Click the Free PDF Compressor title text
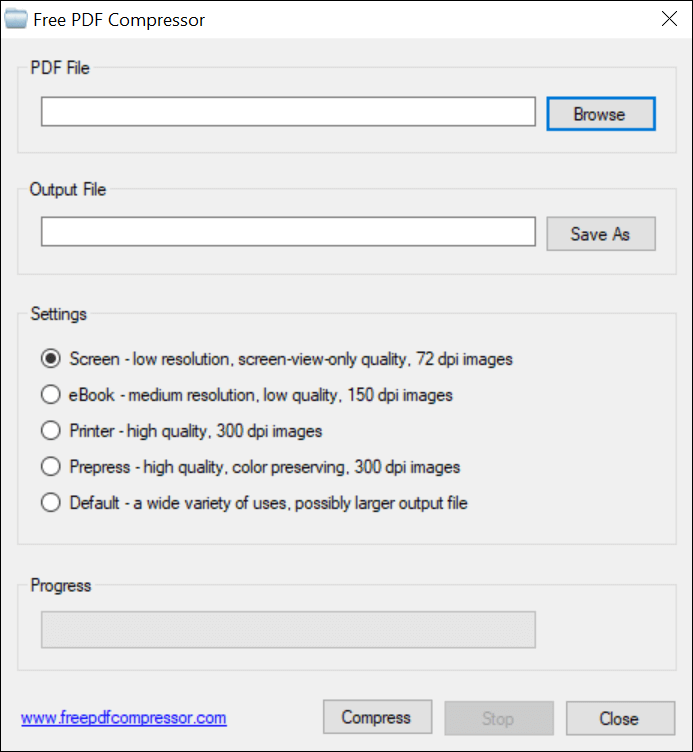 (x=120, y=19)
